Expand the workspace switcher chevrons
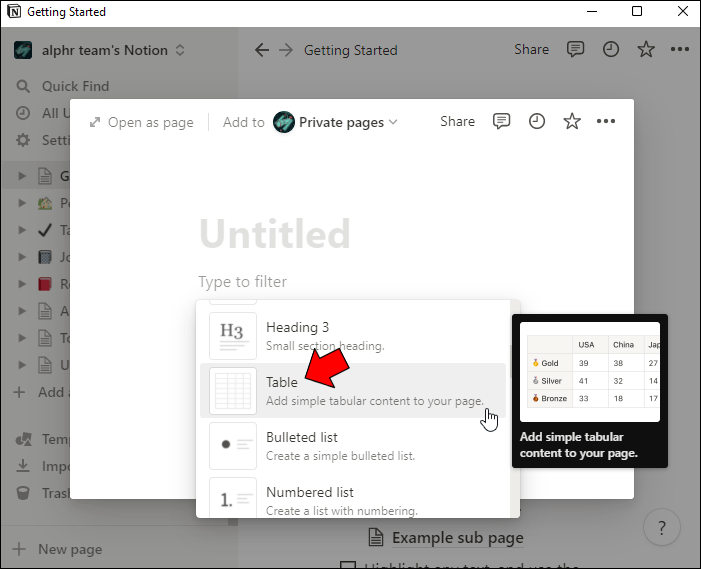Image resolution: width=701 pixels, height=569 pixels. click(180, 50)
